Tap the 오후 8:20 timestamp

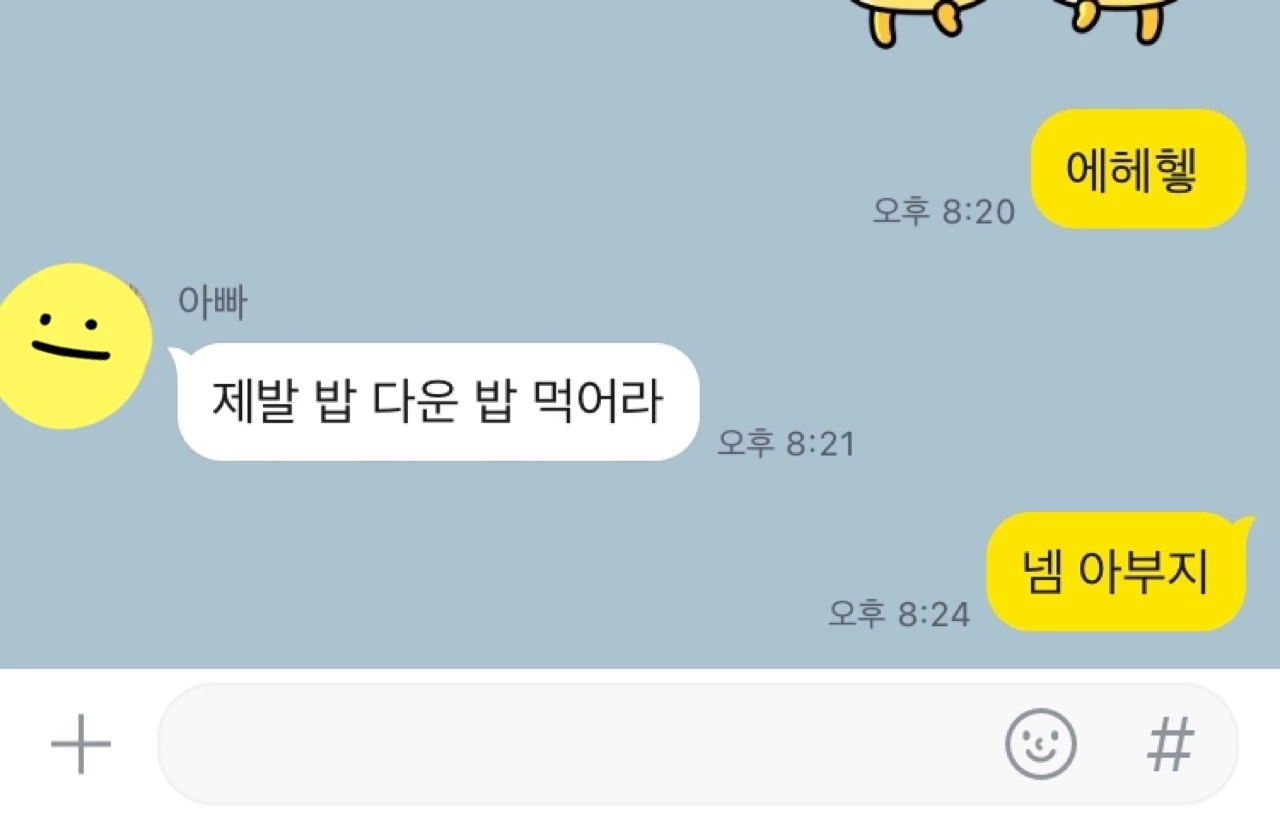pos(944,212)
